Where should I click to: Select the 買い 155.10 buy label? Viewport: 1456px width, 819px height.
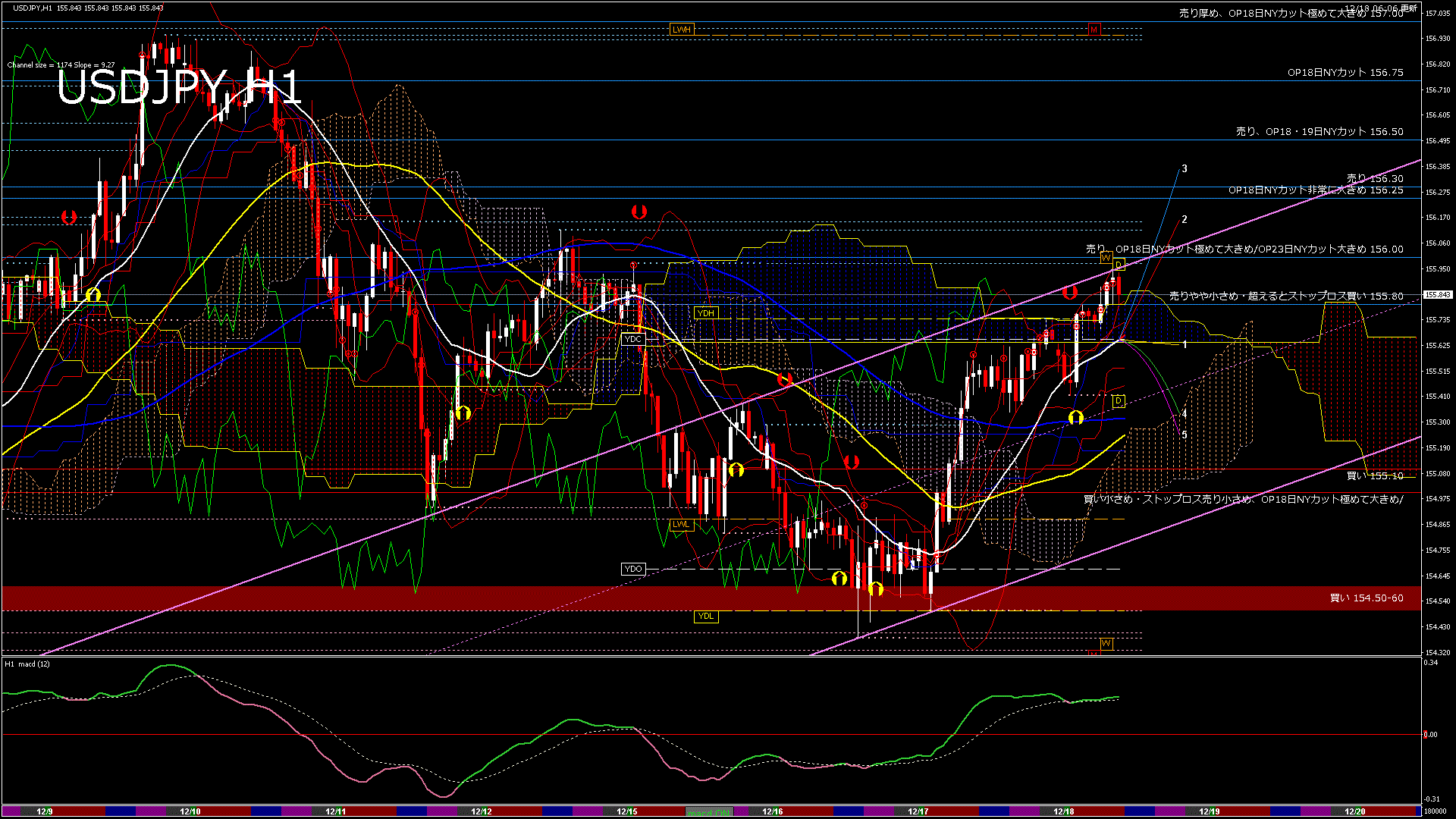click(x=1374, y=476)
